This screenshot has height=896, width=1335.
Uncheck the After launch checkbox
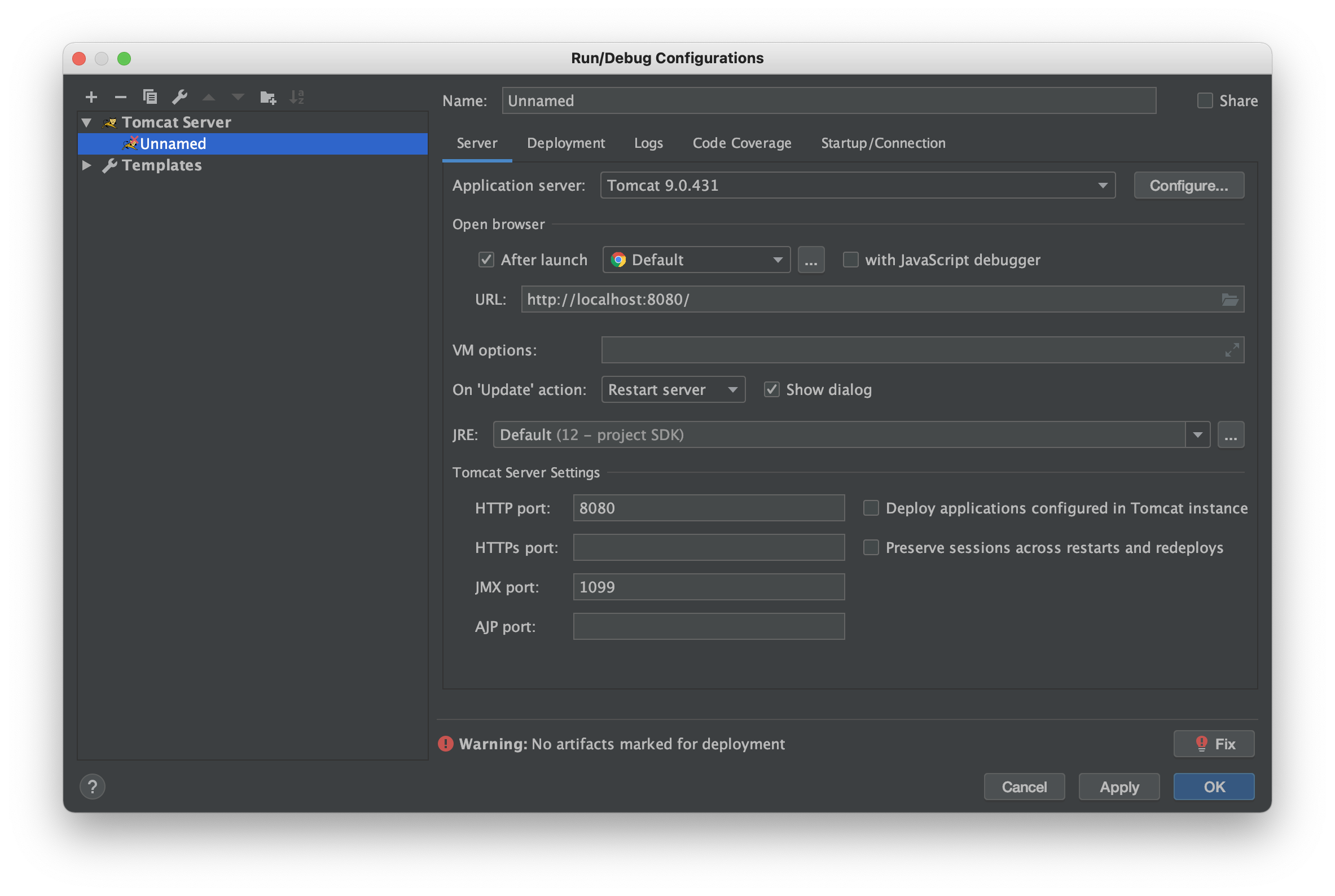(x=486, y=260)
